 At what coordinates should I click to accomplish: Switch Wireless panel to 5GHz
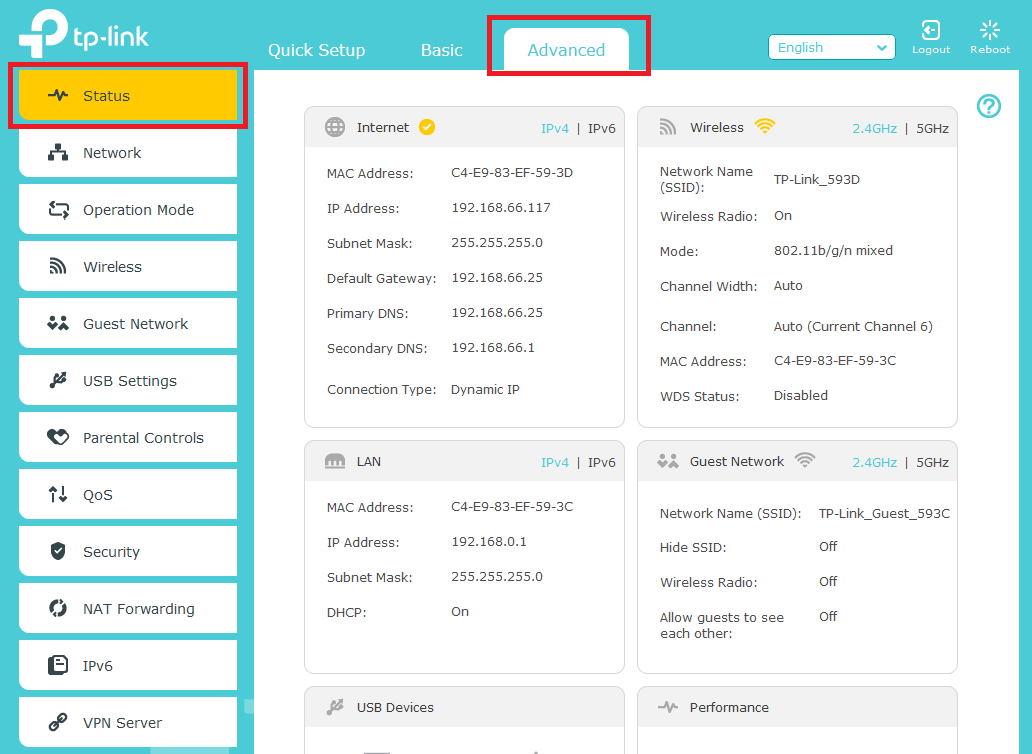click(x=932, y=128)
